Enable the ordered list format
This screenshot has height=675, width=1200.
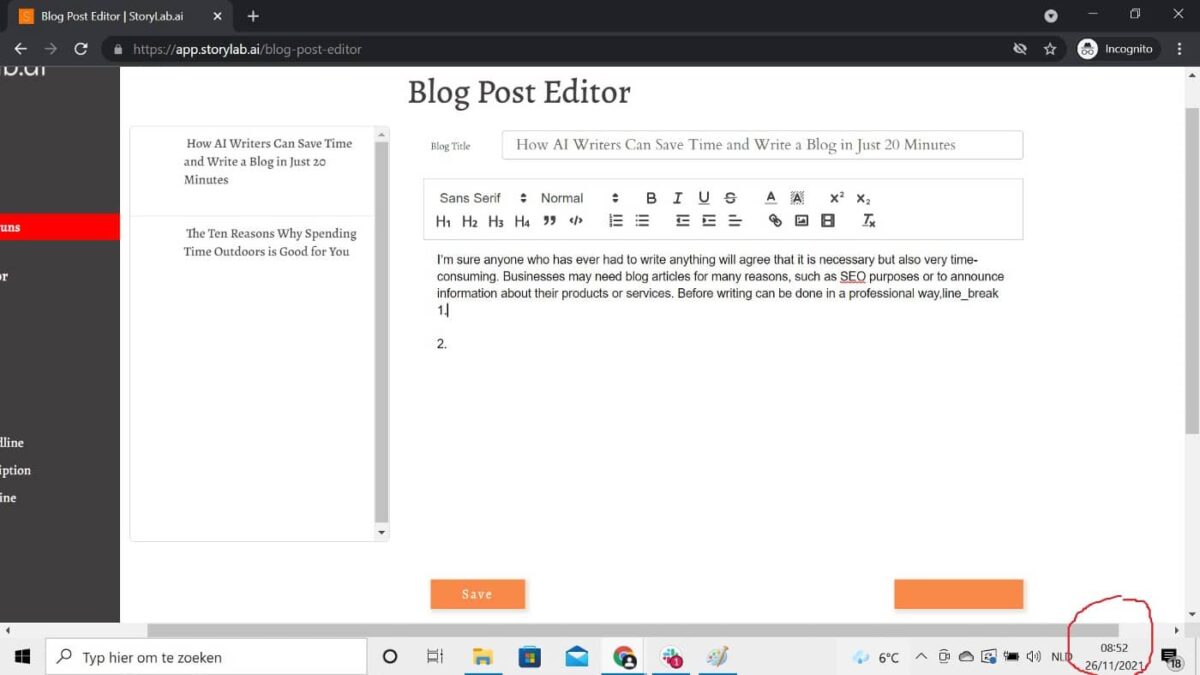tap(614, 221)
